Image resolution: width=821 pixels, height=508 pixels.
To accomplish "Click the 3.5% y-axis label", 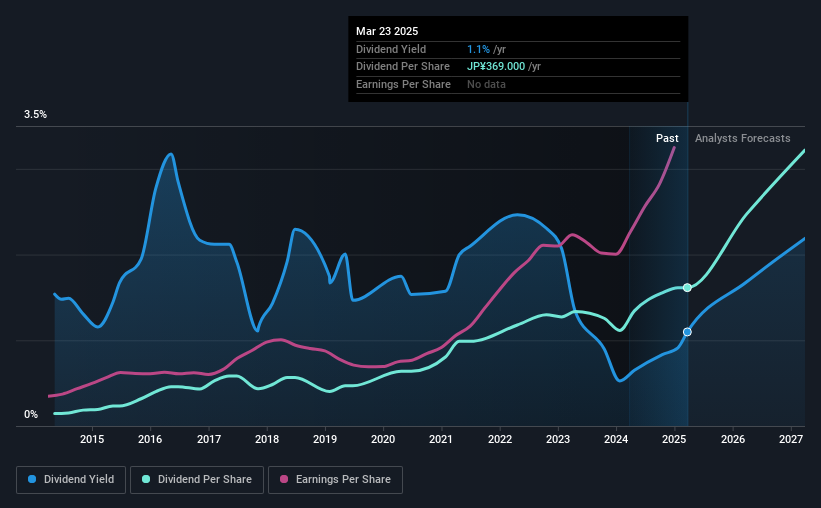I will [35, 115].
